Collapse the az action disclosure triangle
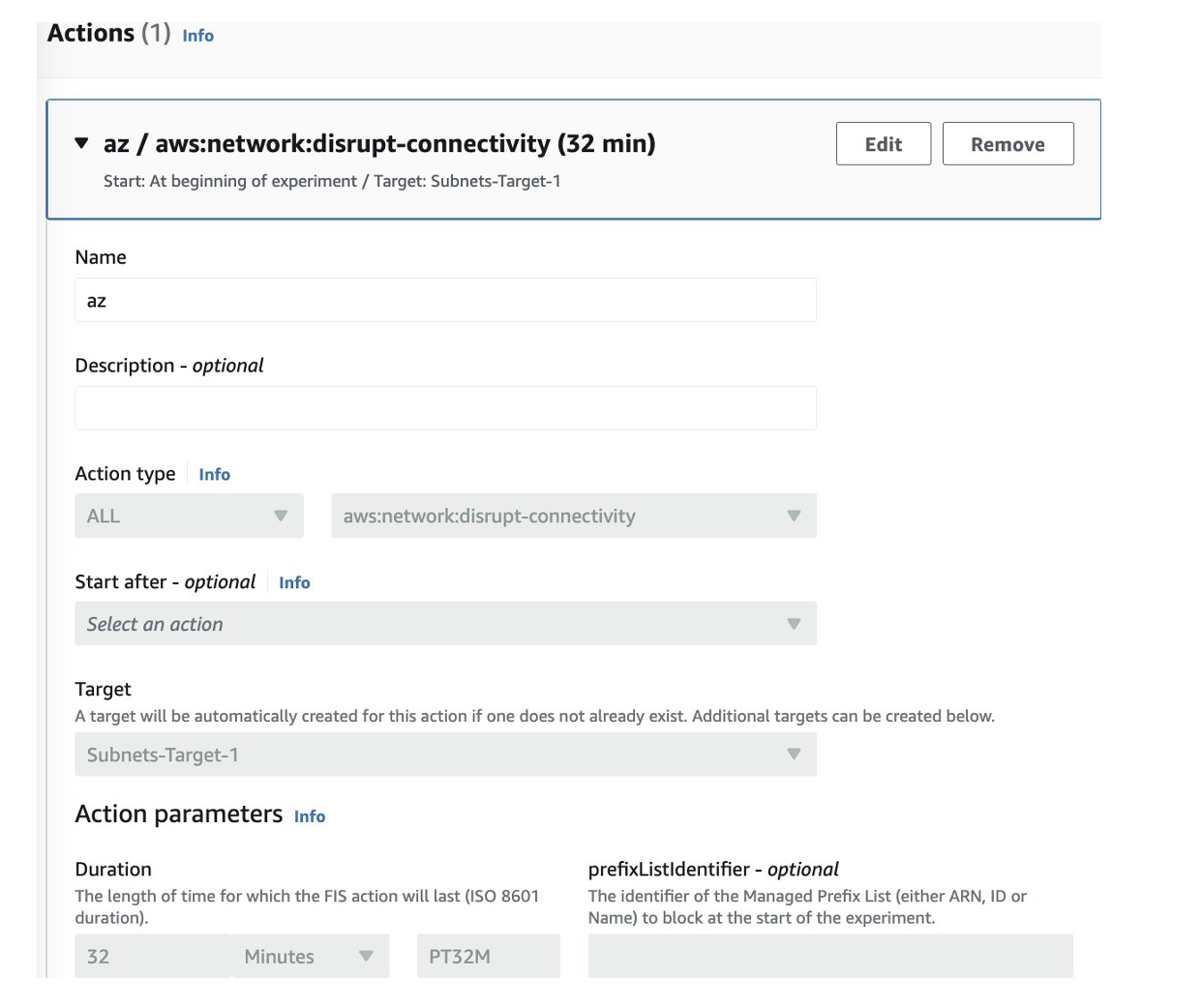Image resolution: width=1202 pixels, height=1008 pixels. (81, 144)
